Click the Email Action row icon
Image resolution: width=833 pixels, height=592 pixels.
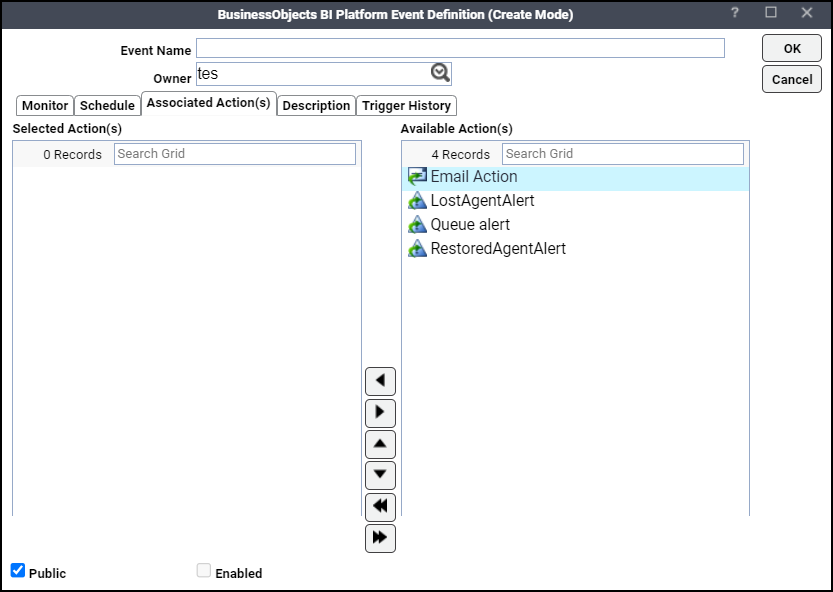pos(417,176)
